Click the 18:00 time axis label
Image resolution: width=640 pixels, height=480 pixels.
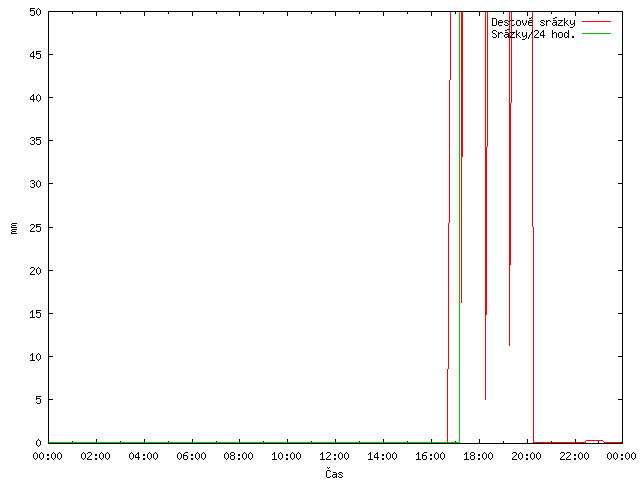tap(478, 456)
